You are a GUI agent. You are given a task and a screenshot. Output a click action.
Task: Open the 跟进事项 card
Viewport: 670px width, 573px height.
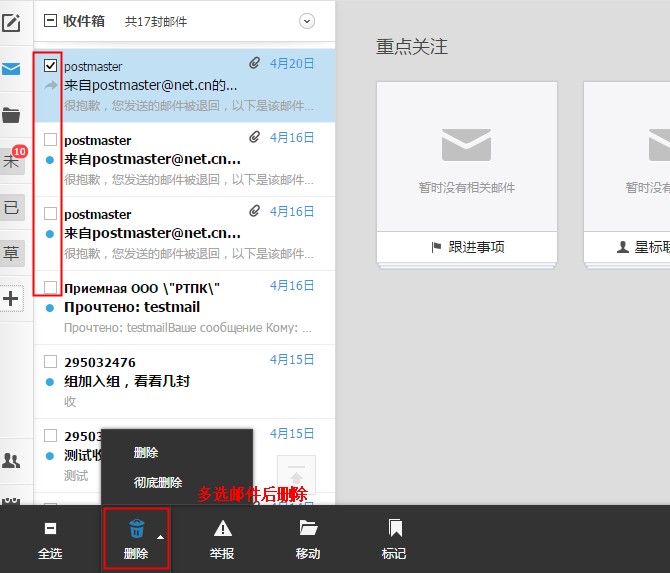point(466,247)
